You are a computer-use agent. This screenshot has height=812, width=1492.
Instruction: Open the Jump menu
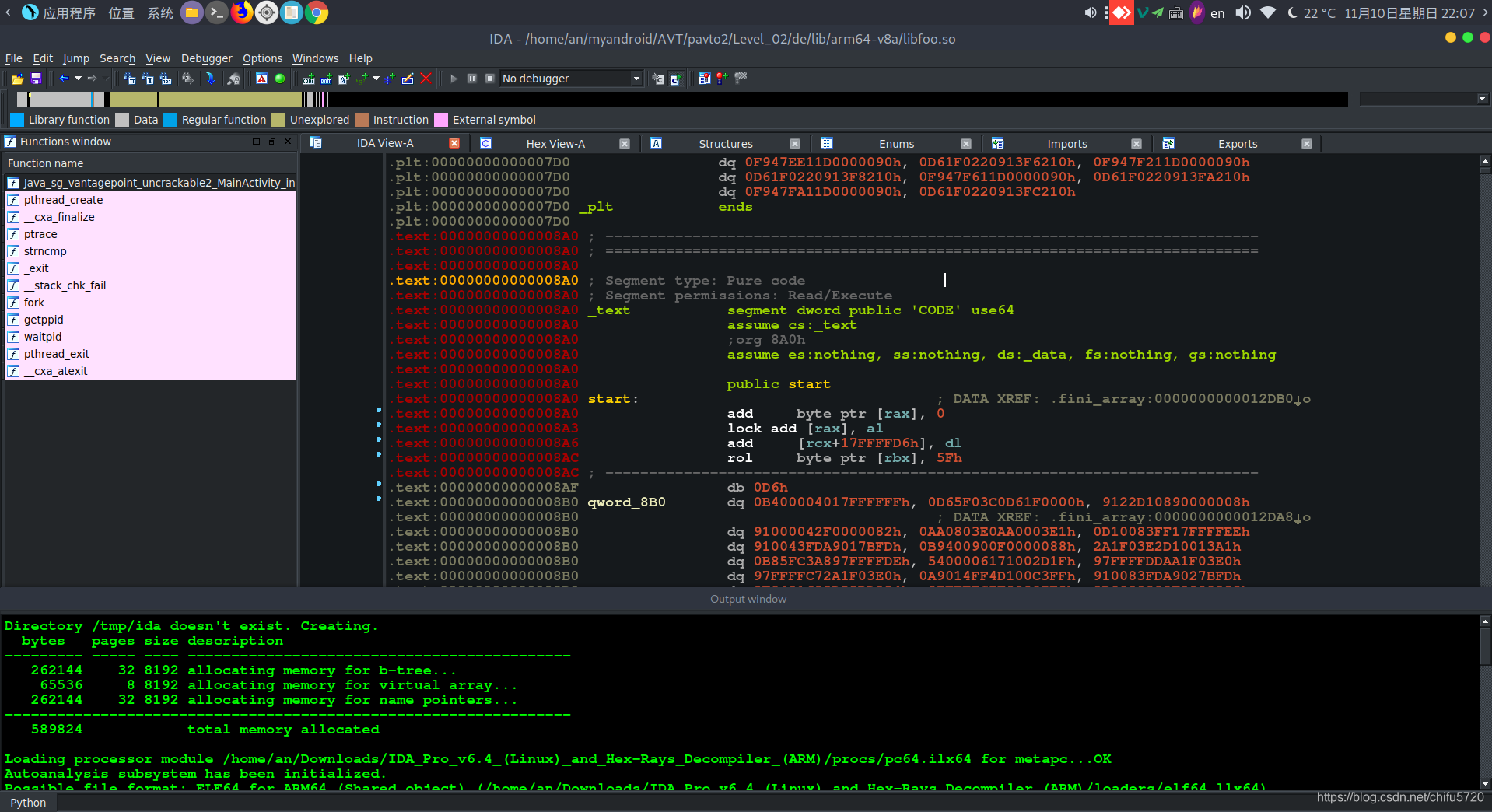coord(76,58)
